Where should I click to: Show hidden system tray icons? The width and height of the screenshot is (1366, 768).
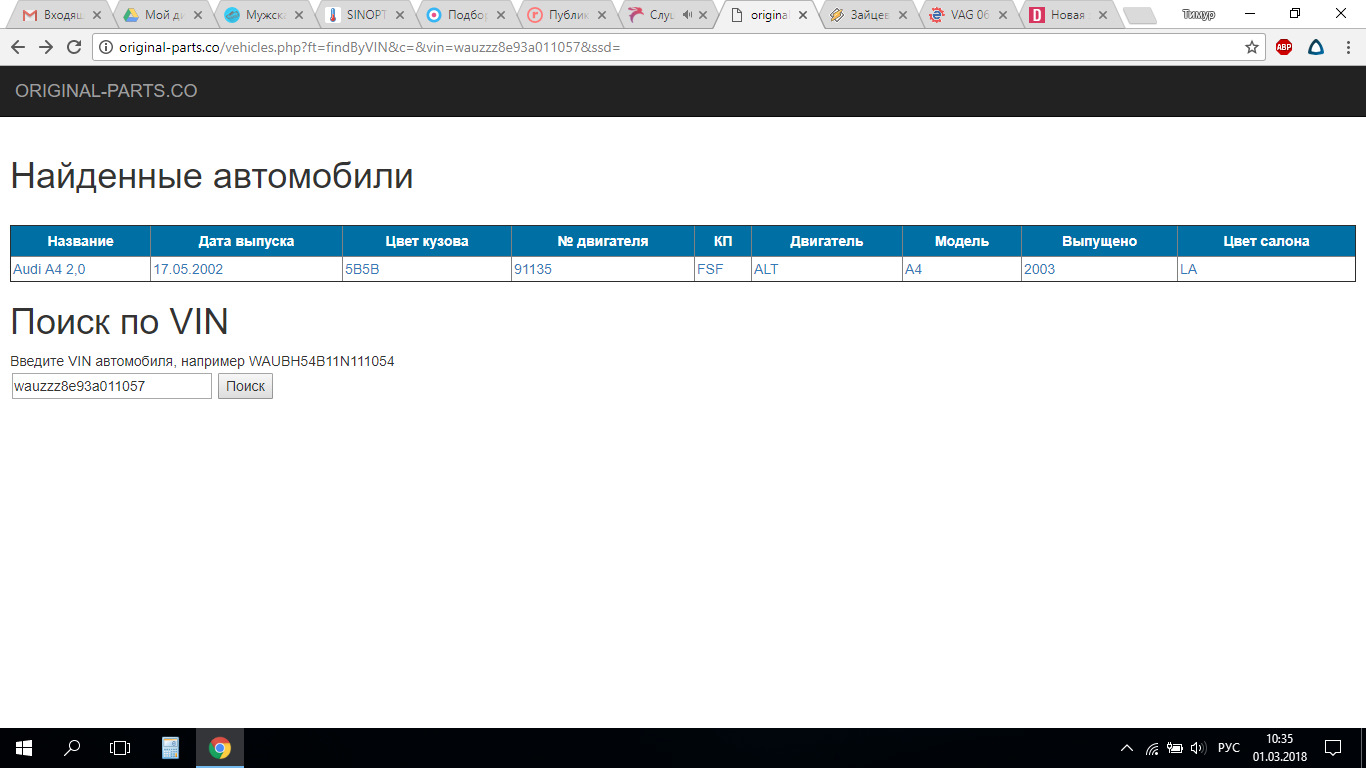1127,748
